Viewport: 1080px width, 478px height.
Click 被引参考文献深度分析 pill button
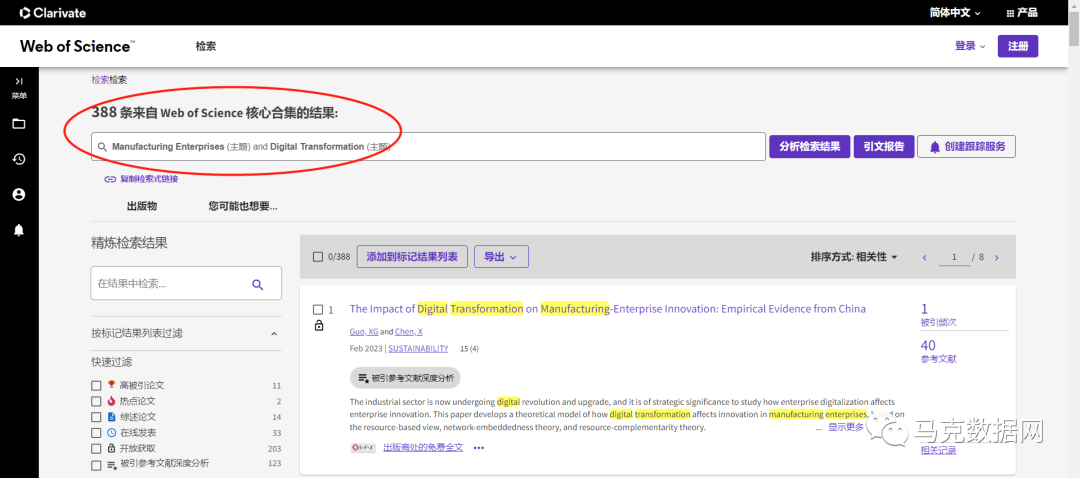tap(405, 378)
